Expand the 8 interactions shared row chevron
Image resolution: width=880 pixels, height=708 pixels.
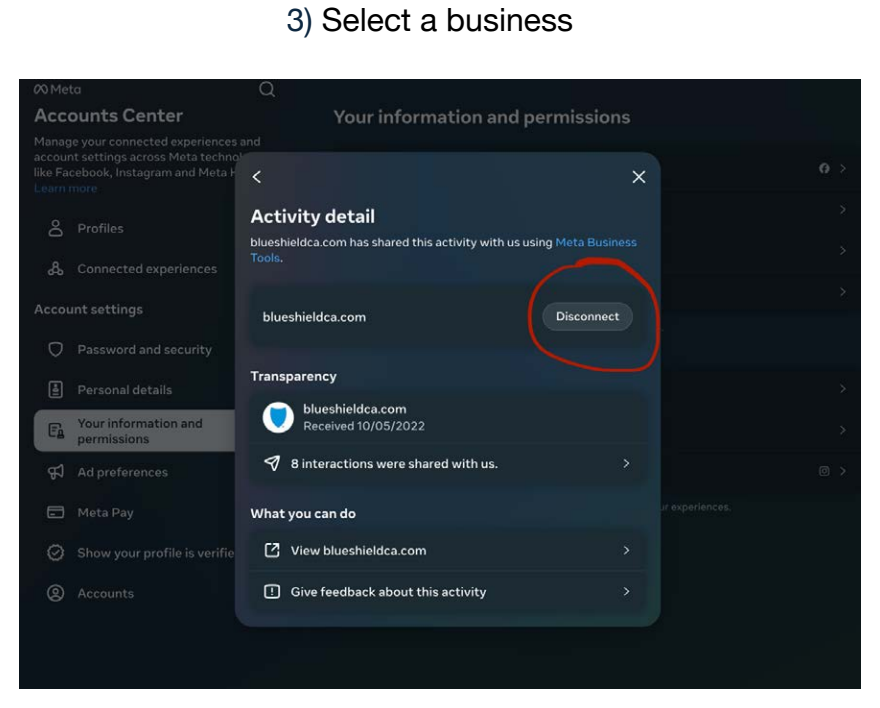[626, 463]
